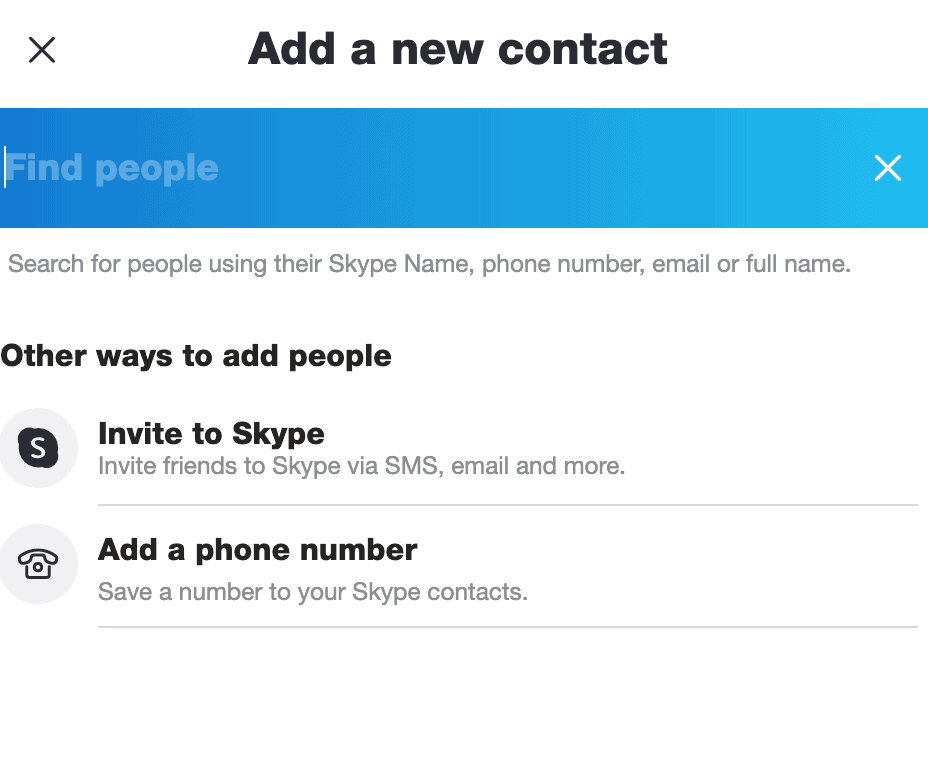Viewport: 928px width, 764px height.
Task: Select the Add a phone number option
Action: click(x=257, y=550)
